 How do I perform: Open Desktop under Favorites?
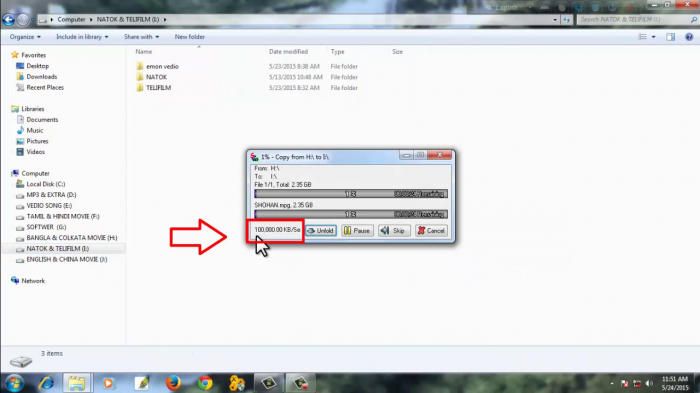tap(38, 66)
